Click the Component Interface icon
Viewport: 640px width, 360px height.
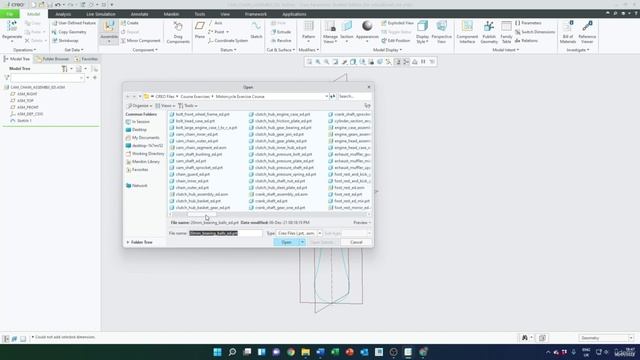pyautogui.click(x=467, y=27)
